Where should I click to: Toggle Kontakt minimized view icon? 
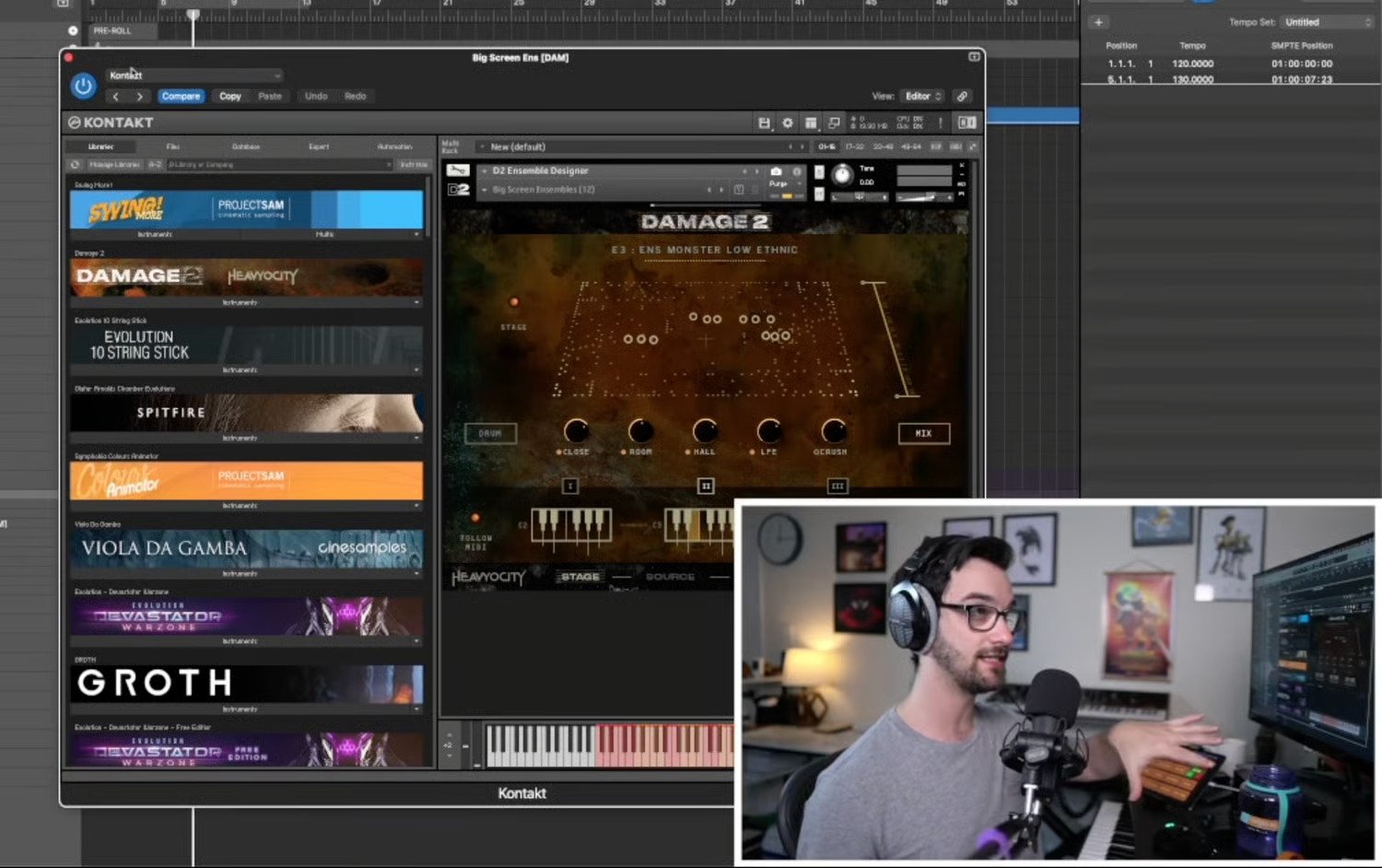click(x=834, y=123)
